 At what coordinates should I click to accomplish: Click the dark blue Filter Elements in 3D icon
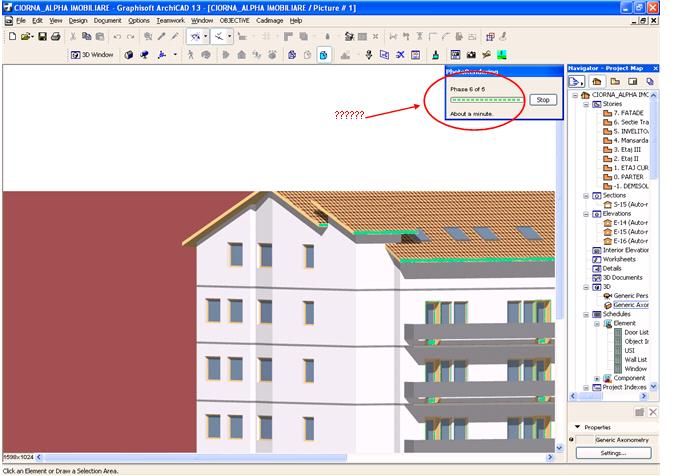(x=292, y=55)
